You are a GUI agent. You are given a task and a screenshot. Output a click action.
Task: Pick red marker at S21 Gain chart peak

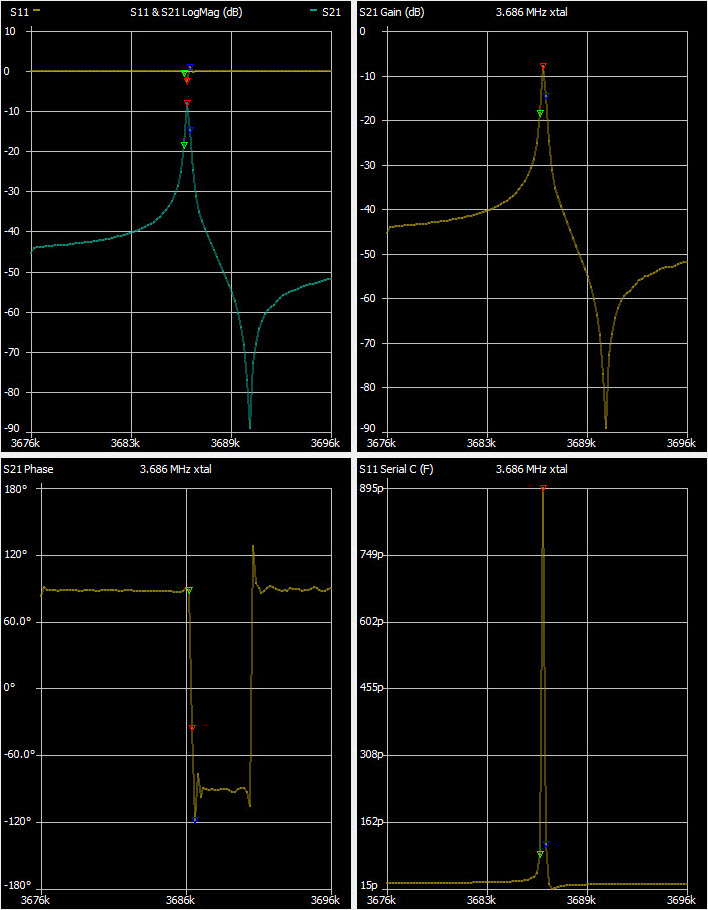(x=543, y=66)
